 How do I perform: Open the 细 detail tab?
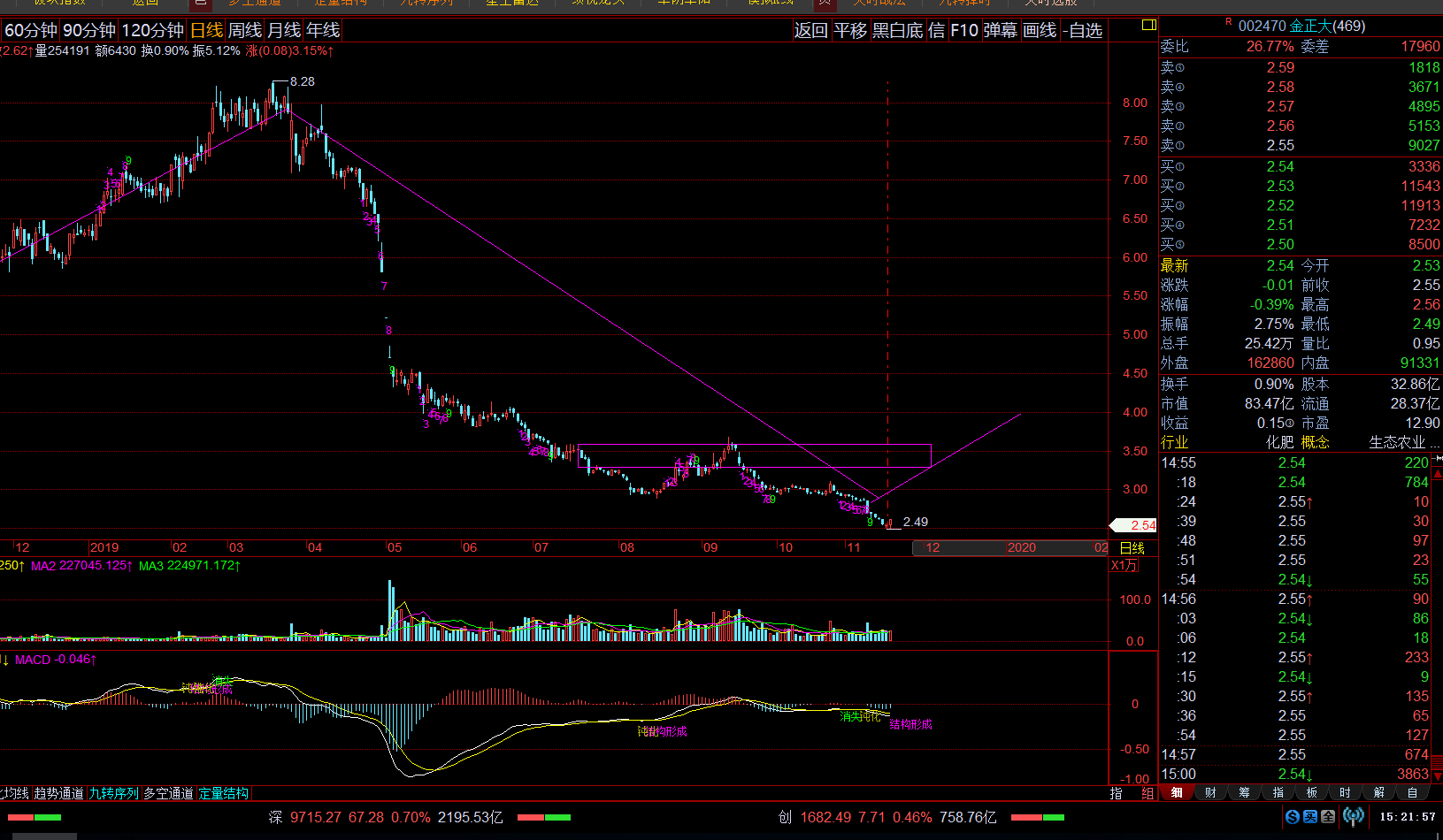(1177, 792)
